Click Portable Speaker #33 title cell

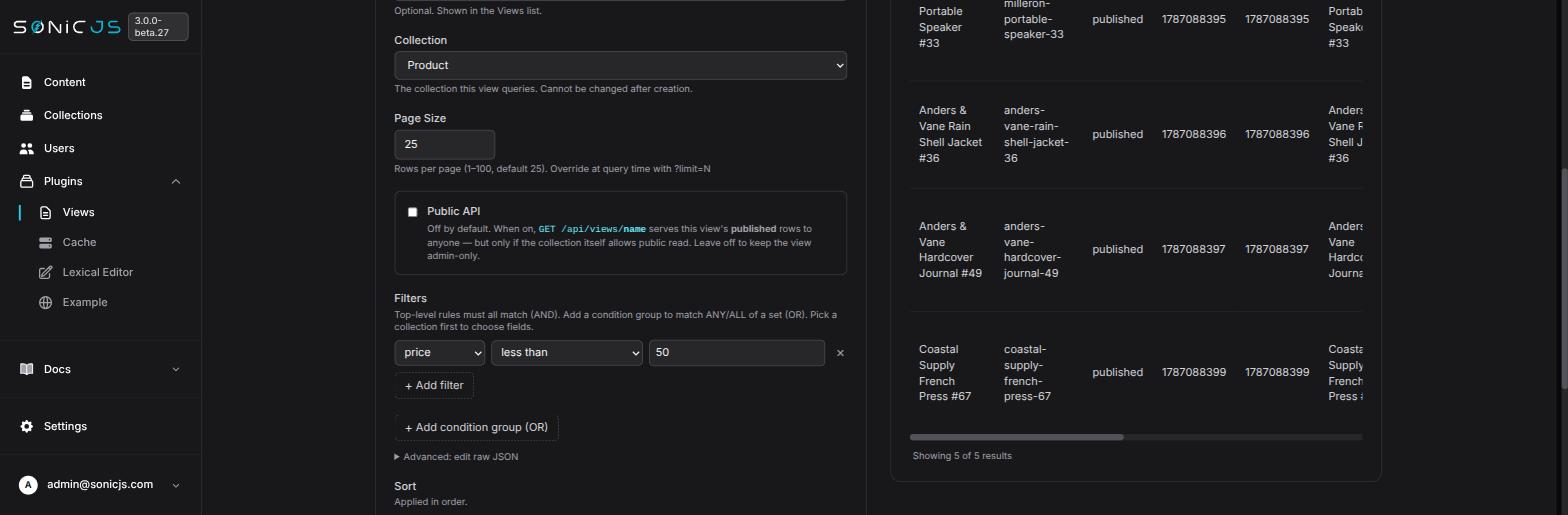940,27
